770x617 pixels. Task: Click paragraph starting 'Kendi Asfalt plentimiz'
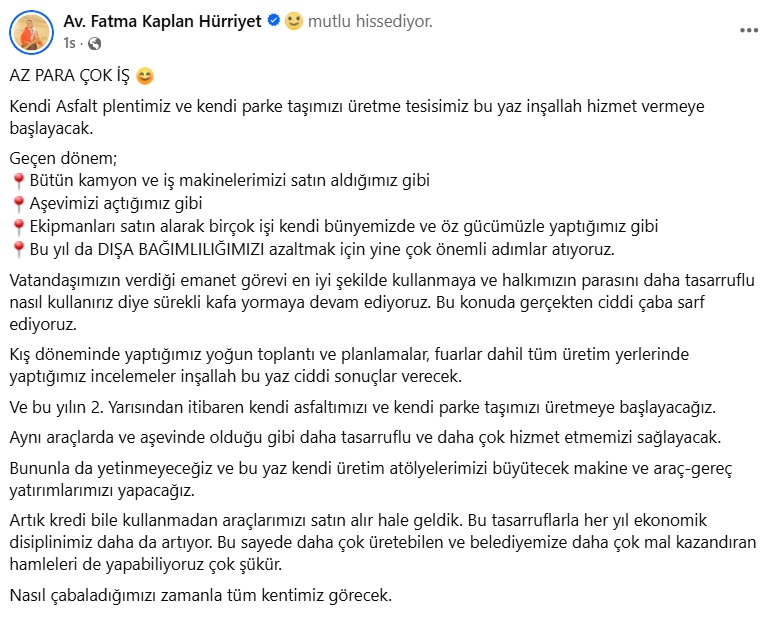(357, 117)
